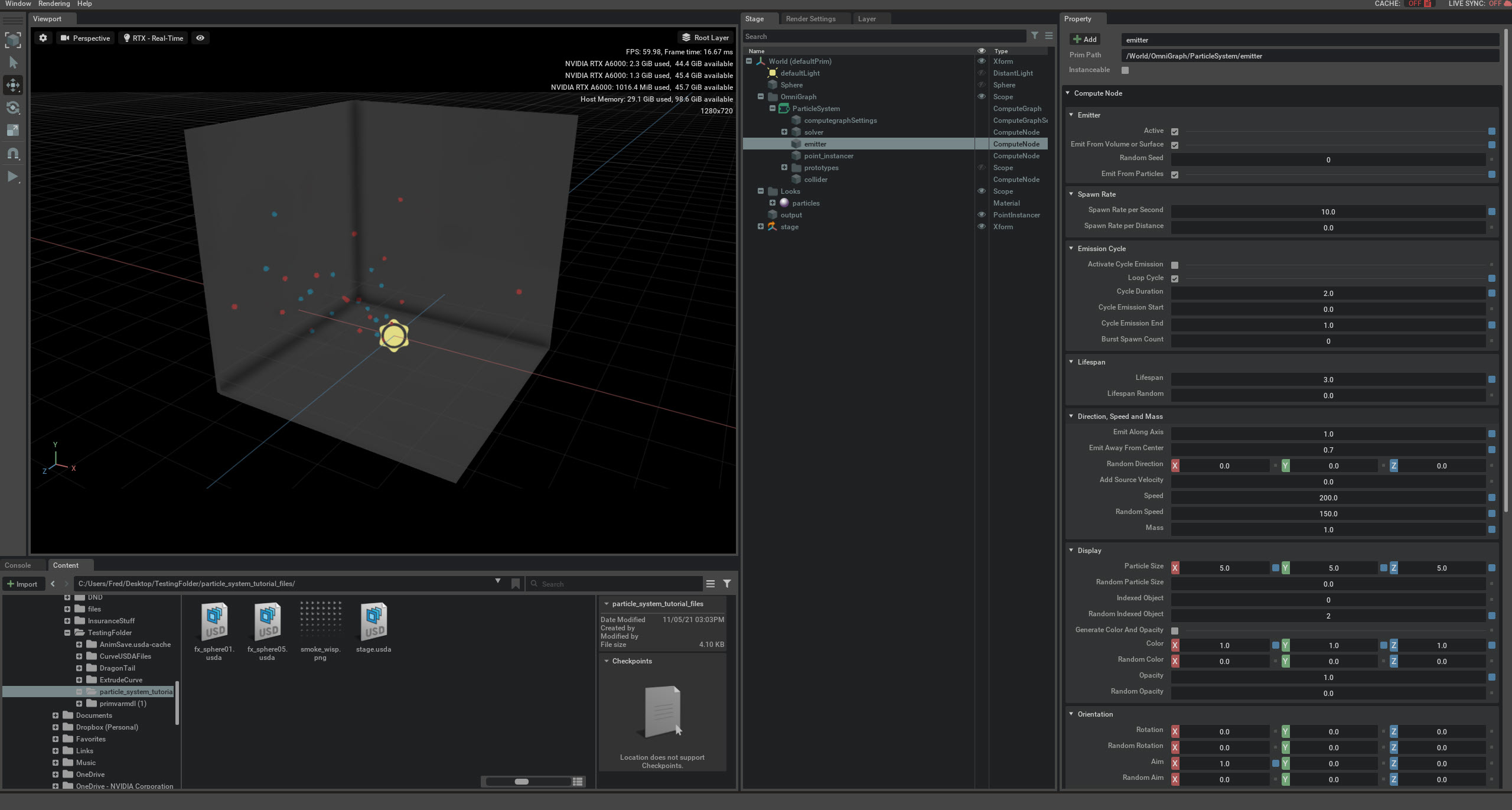Open the Help menu
Viewport: 1512px width, 810px height.
point(84,4)
